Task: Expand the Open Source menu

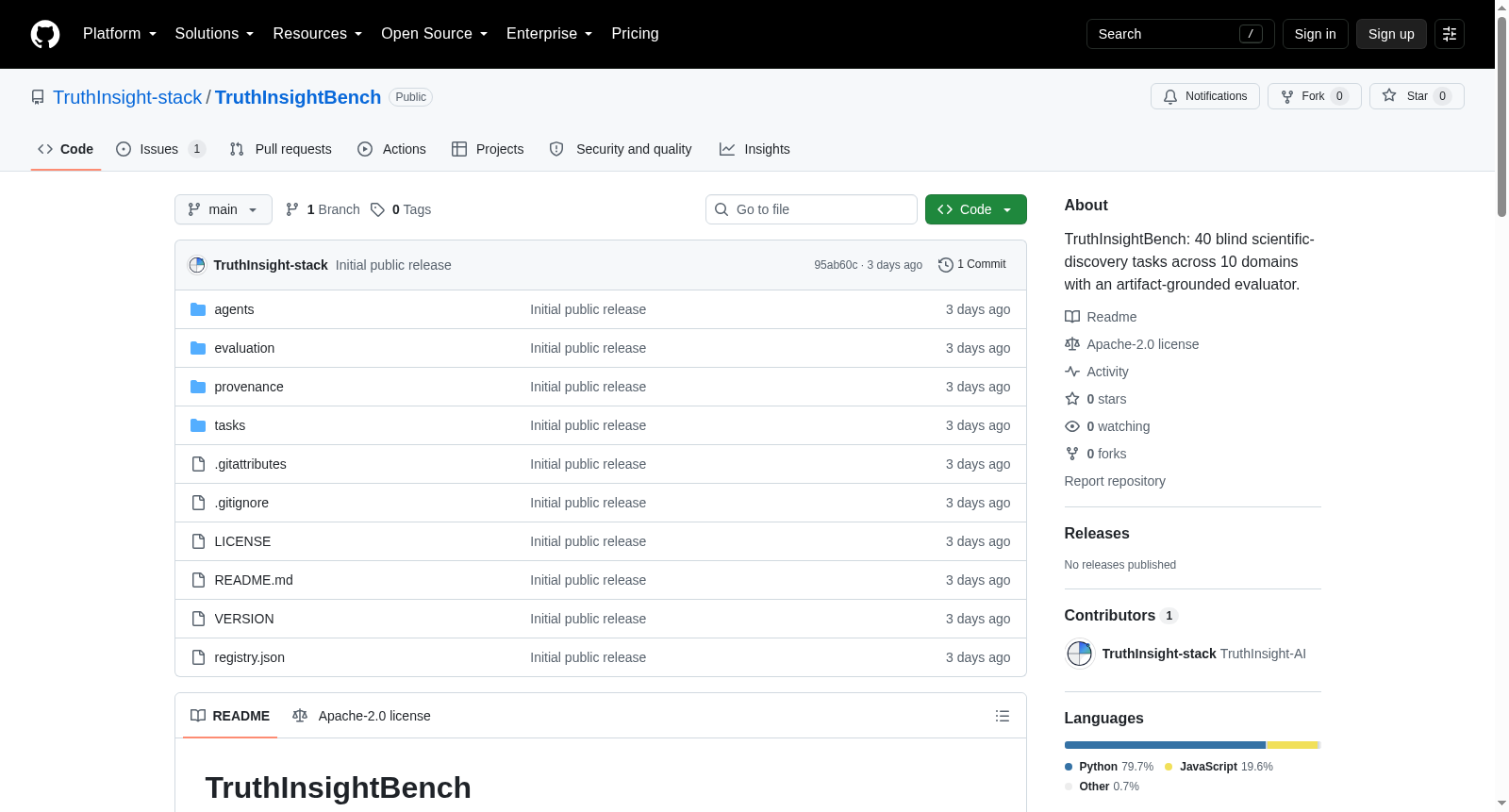Action: [x=435, y=34]
